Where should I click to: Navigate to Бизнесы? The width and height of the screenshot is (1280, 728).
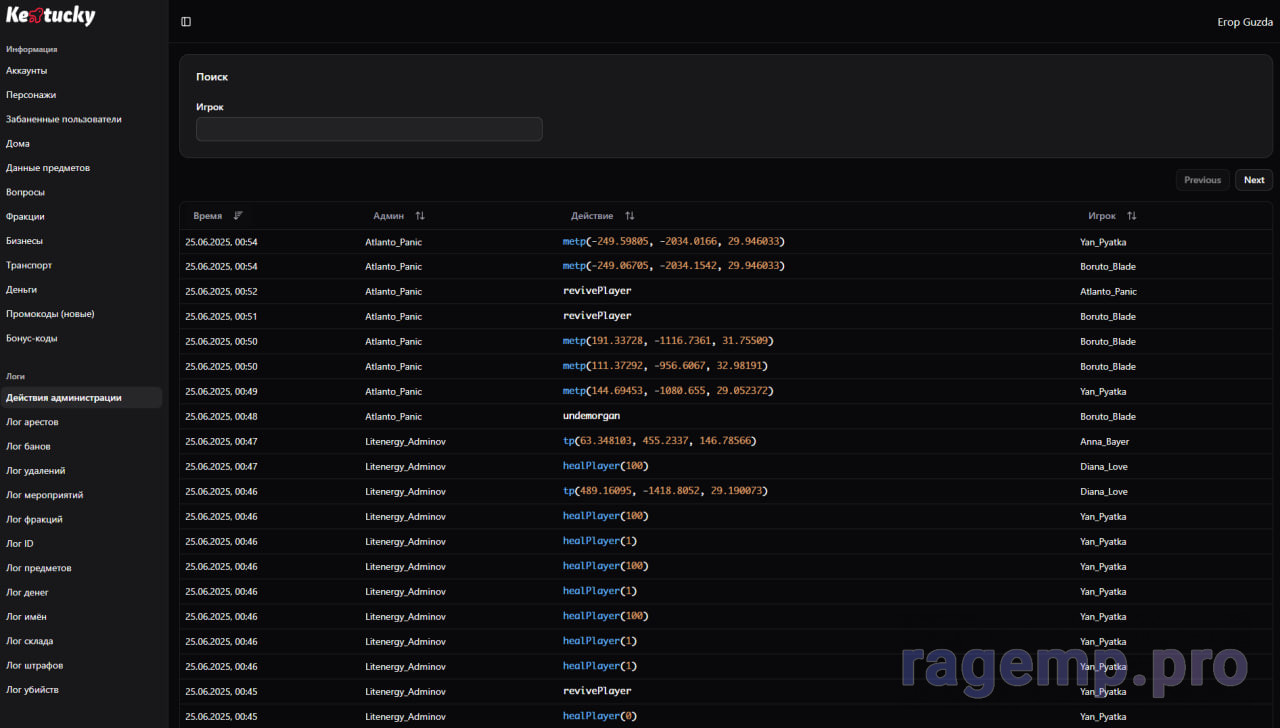pyautogui.click(x=25, y=241)
